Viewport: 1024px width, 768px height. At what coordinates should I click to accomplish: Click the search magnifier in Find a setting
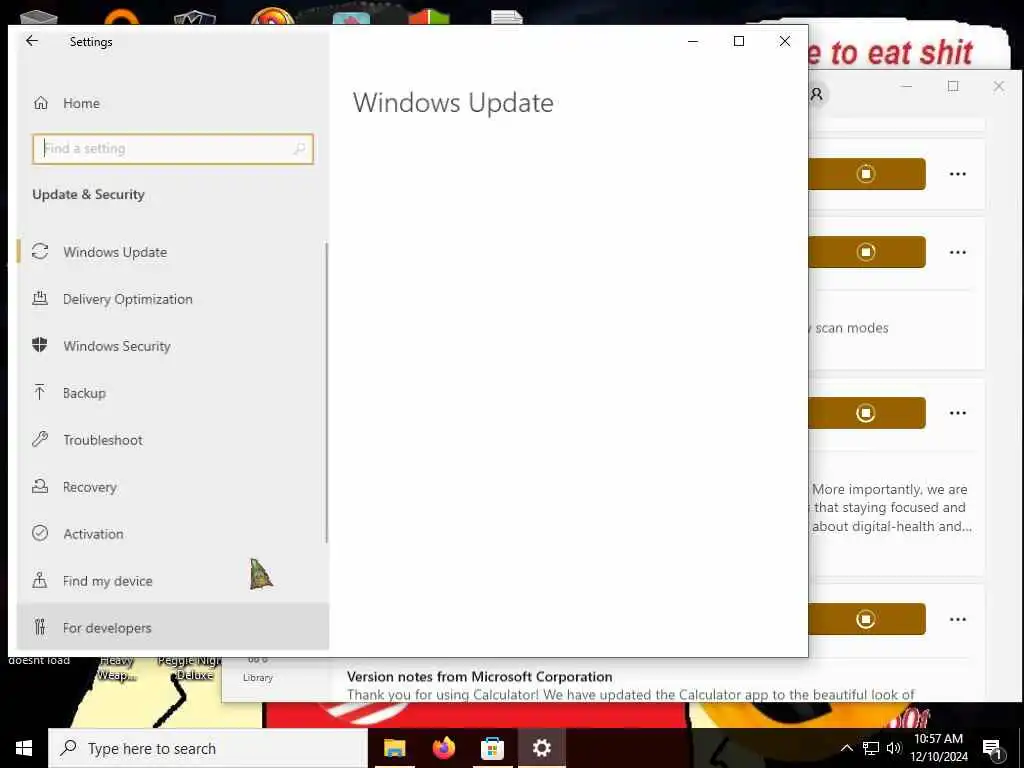[x=300, y=149]
